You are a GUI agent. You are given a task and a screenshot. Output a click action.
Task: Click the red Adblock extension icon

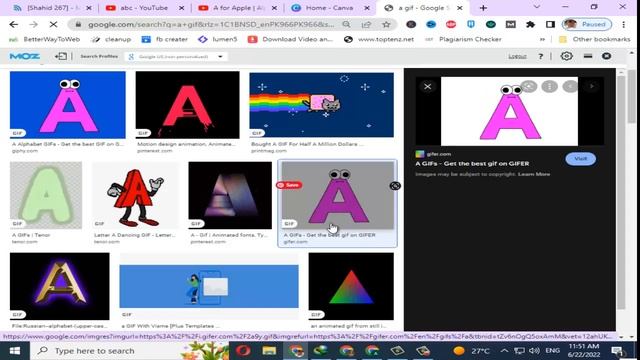(451, 24)
